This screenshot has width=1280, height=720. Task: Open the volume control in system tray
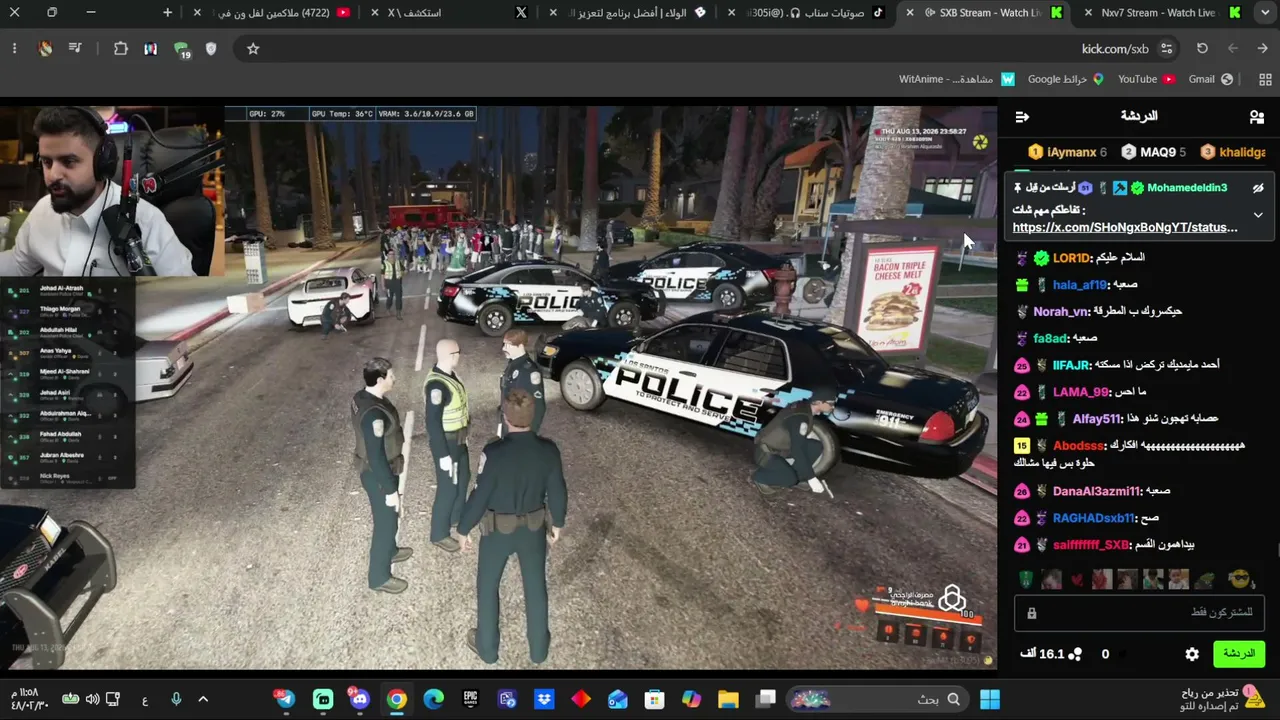tap(92, 699)
